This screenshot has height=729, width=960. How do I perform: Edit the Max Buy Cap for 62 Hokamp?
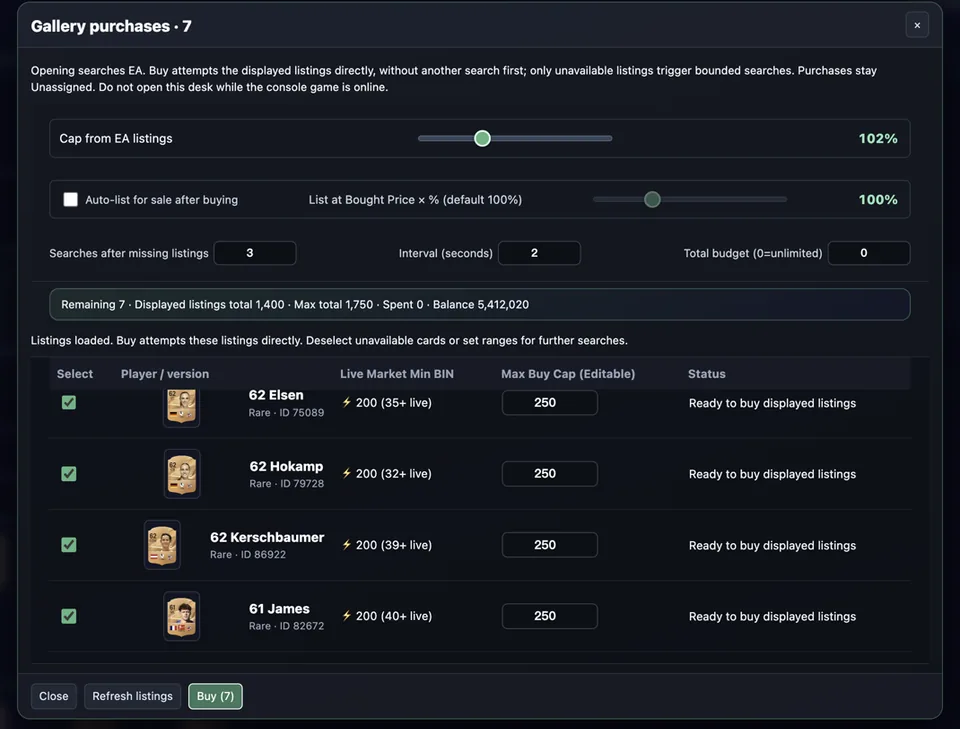click(550, 474)
